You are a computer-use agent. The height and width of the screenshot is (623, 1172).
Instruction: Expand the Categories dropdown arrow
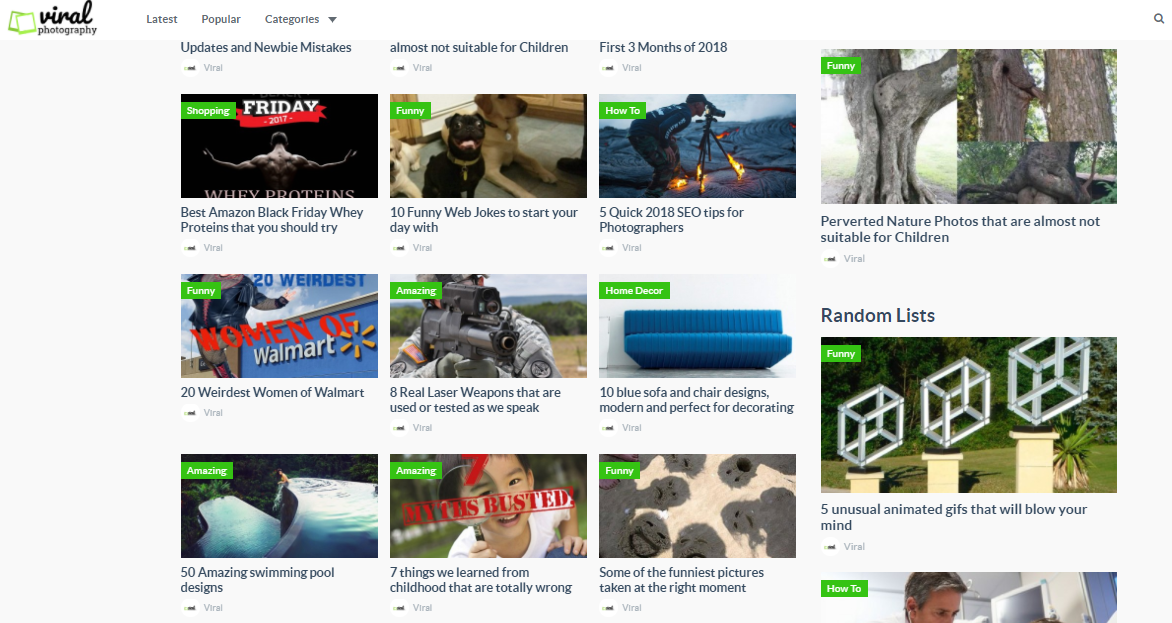click(333, 19)
